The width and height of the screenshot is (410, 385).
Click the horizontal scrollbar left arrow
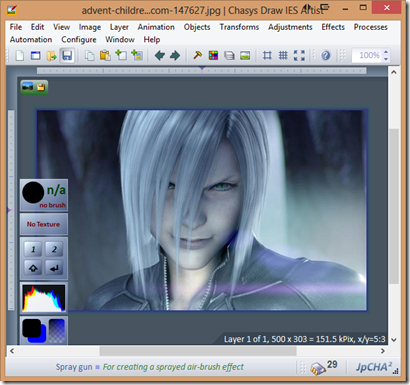tap(12, 351)
